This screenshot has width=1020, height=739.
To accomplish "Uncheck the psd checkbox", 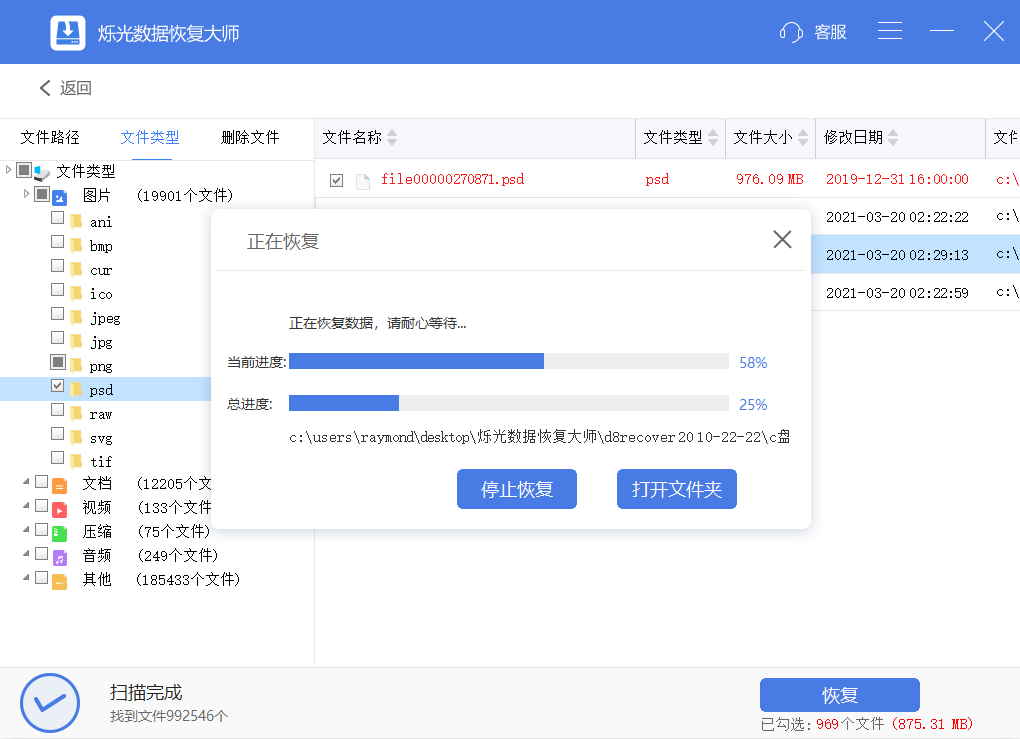I will click(57, 386).
